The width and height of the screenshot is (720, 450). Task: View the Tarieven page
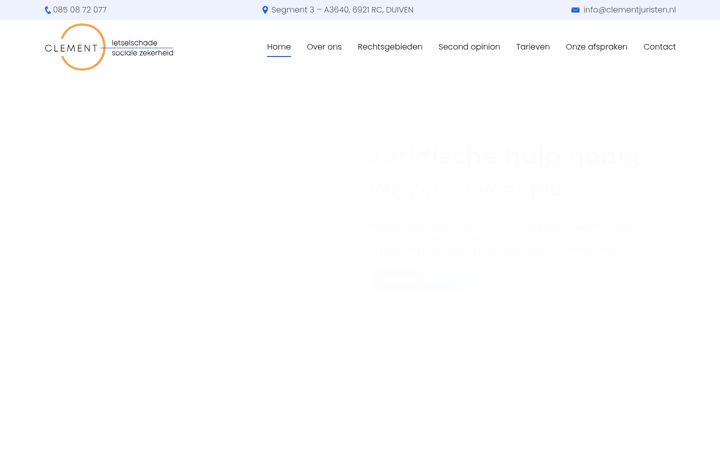(x=533, y=47)
